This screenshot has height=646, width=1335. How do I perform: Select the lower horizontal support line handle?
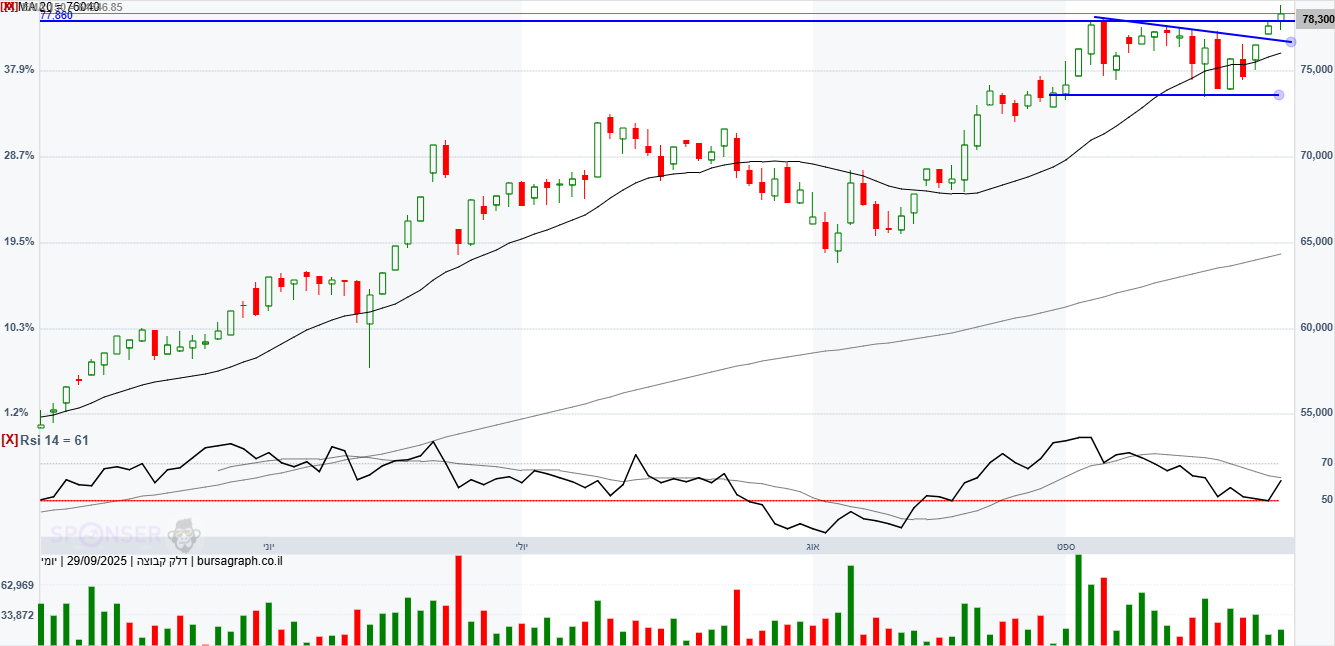(1279, 95)
